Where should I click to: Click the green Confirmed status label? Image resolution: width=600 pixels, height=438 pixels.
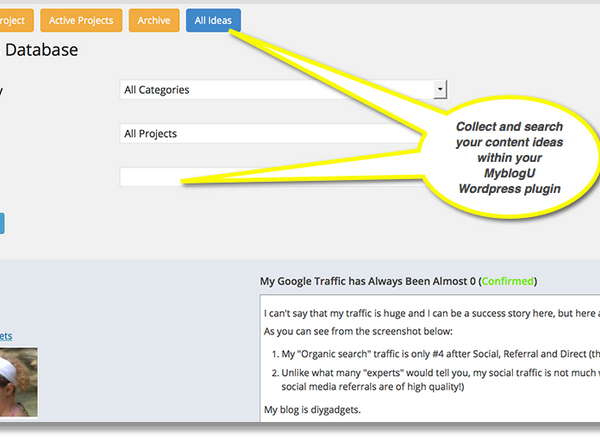(x=508, y=281)
